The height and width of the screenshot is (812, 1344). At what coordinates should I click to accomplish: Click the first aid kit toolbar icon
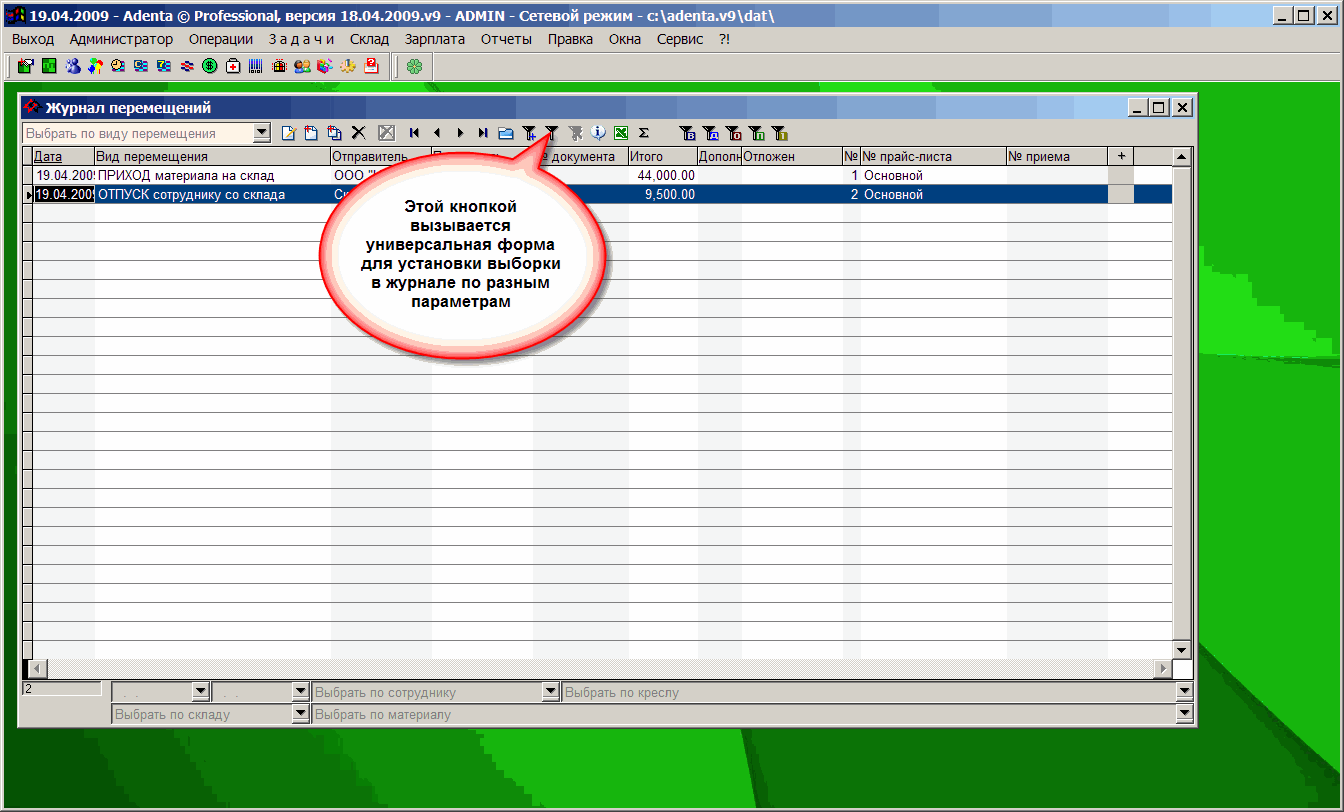pos(233,67)
